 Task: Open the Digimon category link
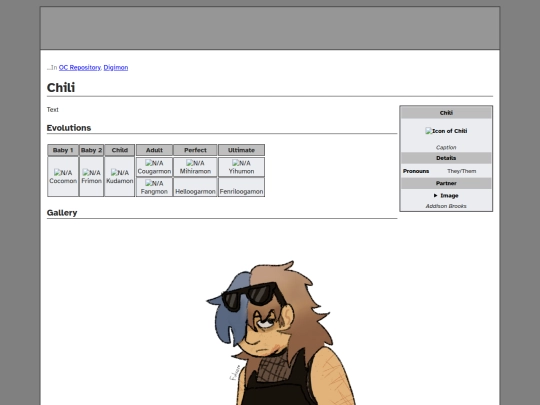[x=116, y=68]
